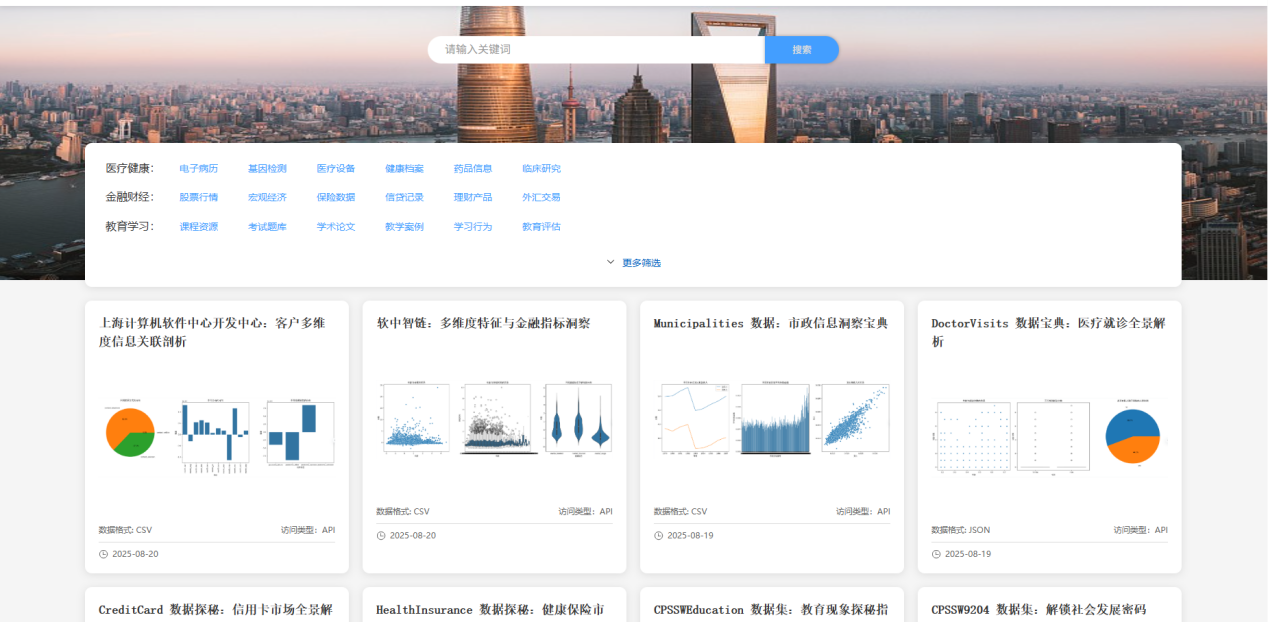Click the clock icon on 软中智链 card
The image size is (1269, 623).
click(381, 535)
